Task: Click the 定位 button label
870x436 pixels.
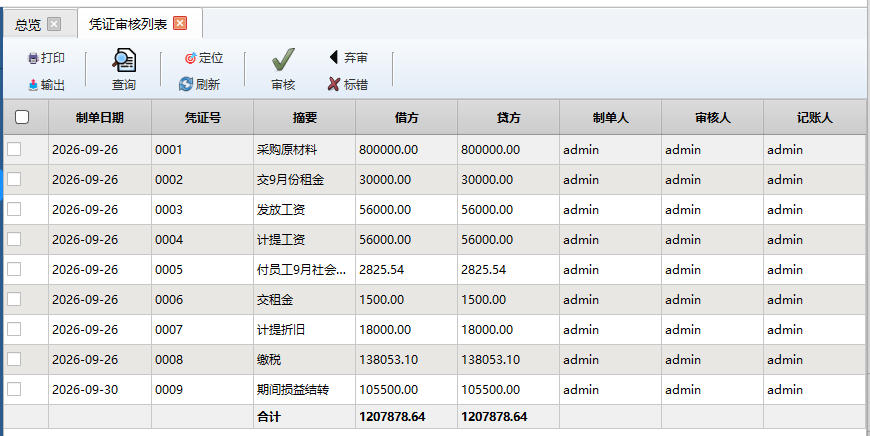Action: [211, 58]
